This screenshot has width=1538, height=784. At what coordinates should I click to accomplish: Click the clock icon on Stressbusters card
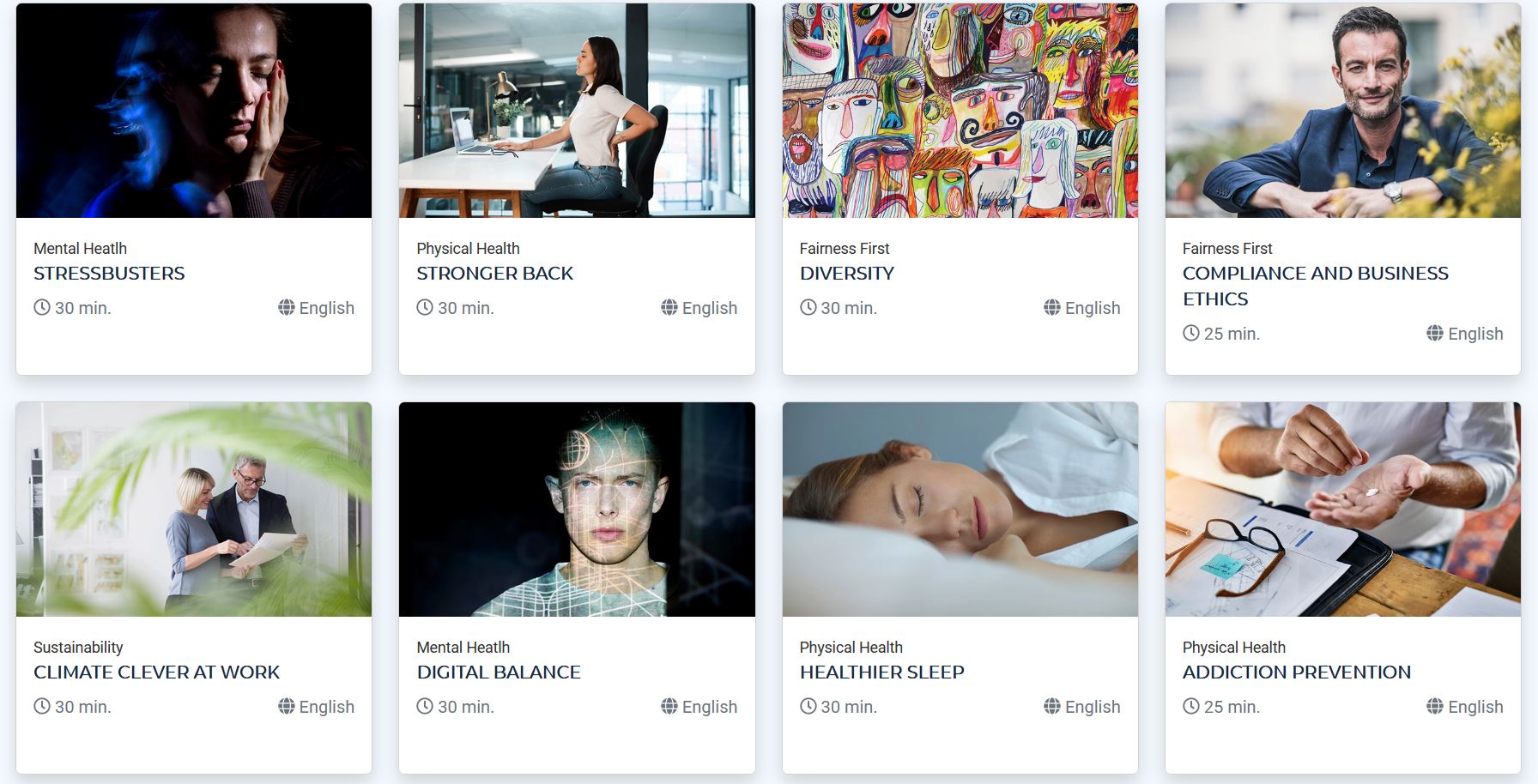(x=42, y=307)
